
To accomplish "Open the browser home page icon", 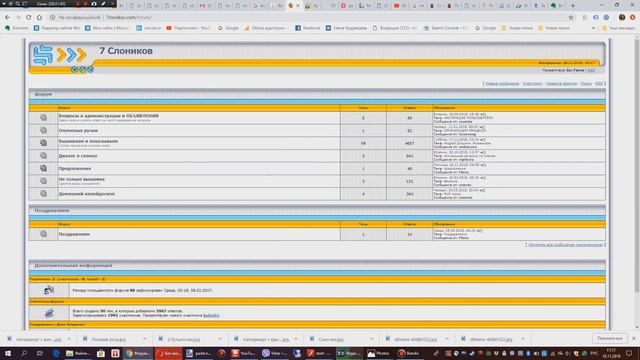I will 39,18.
